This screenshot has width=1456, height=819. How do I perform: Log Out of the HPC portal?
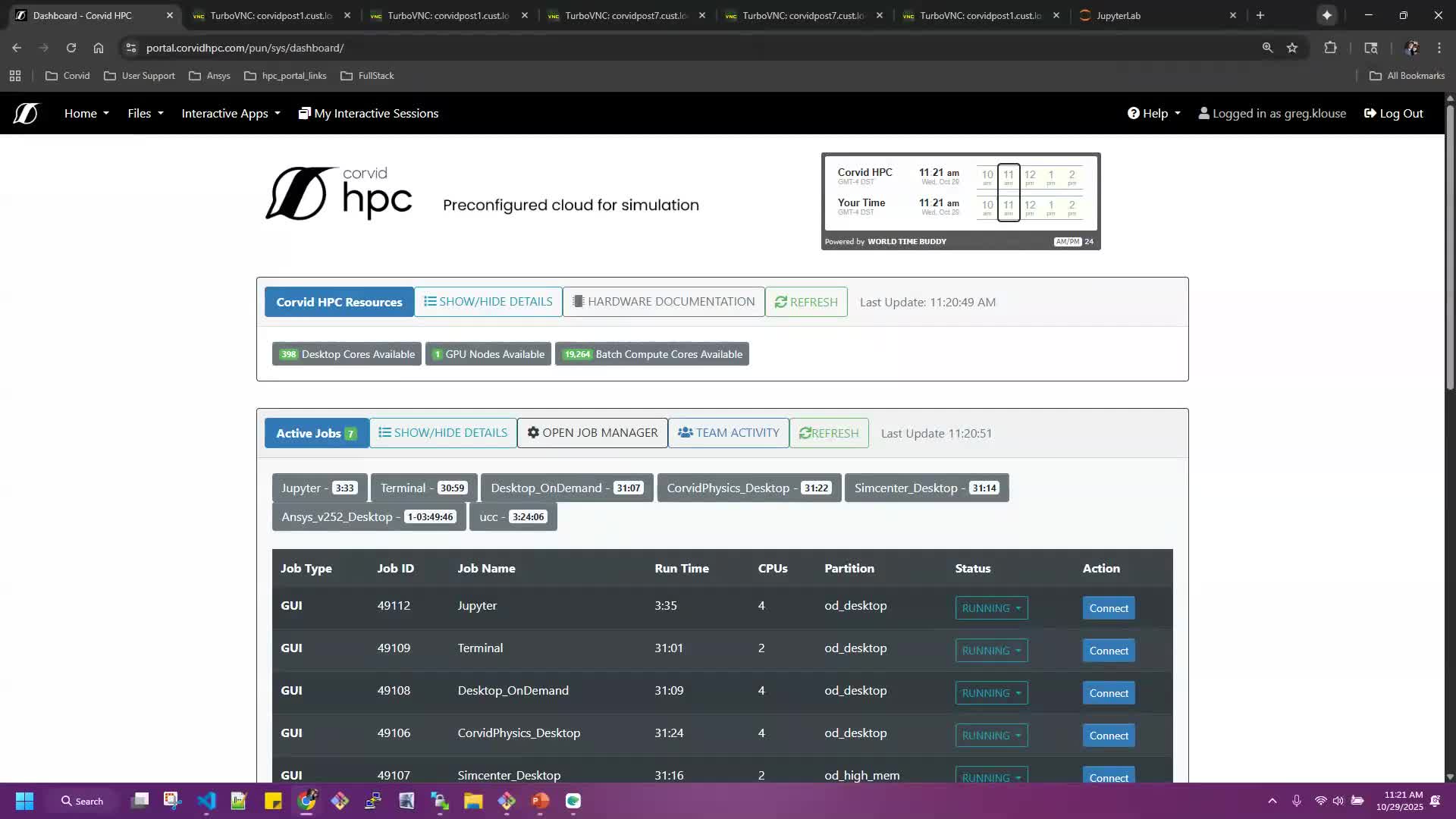(1393, 114)
